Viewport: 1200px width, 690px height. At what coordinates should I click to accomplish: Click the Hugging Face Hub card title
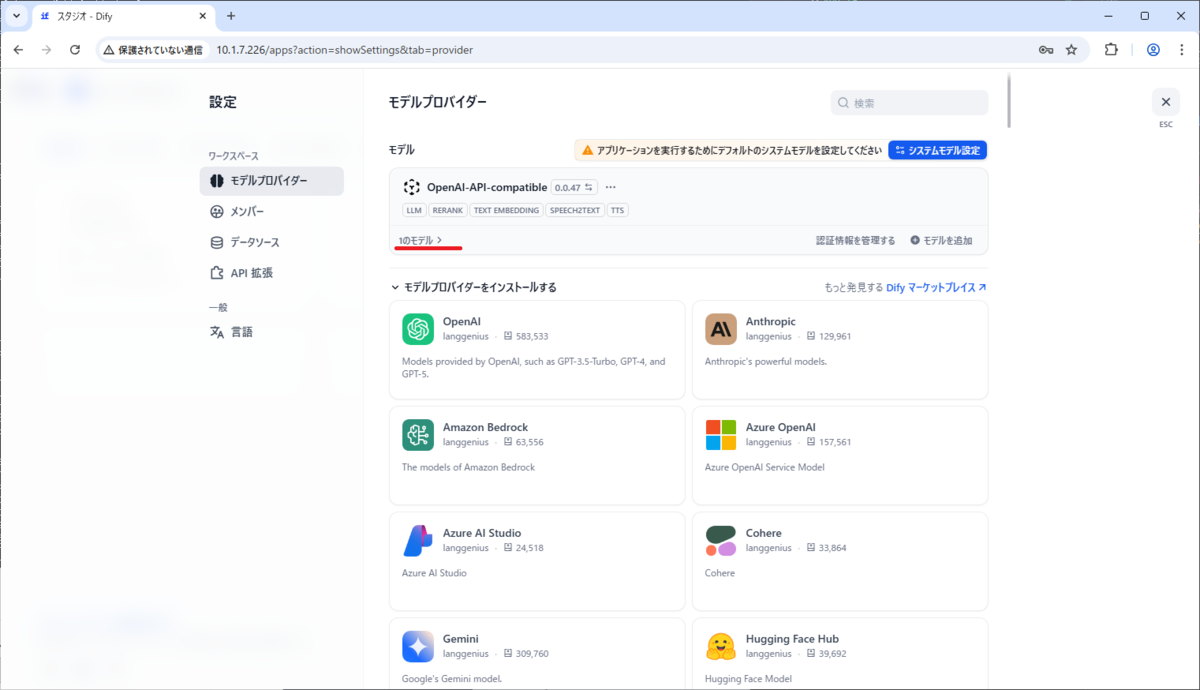[792, 639]
